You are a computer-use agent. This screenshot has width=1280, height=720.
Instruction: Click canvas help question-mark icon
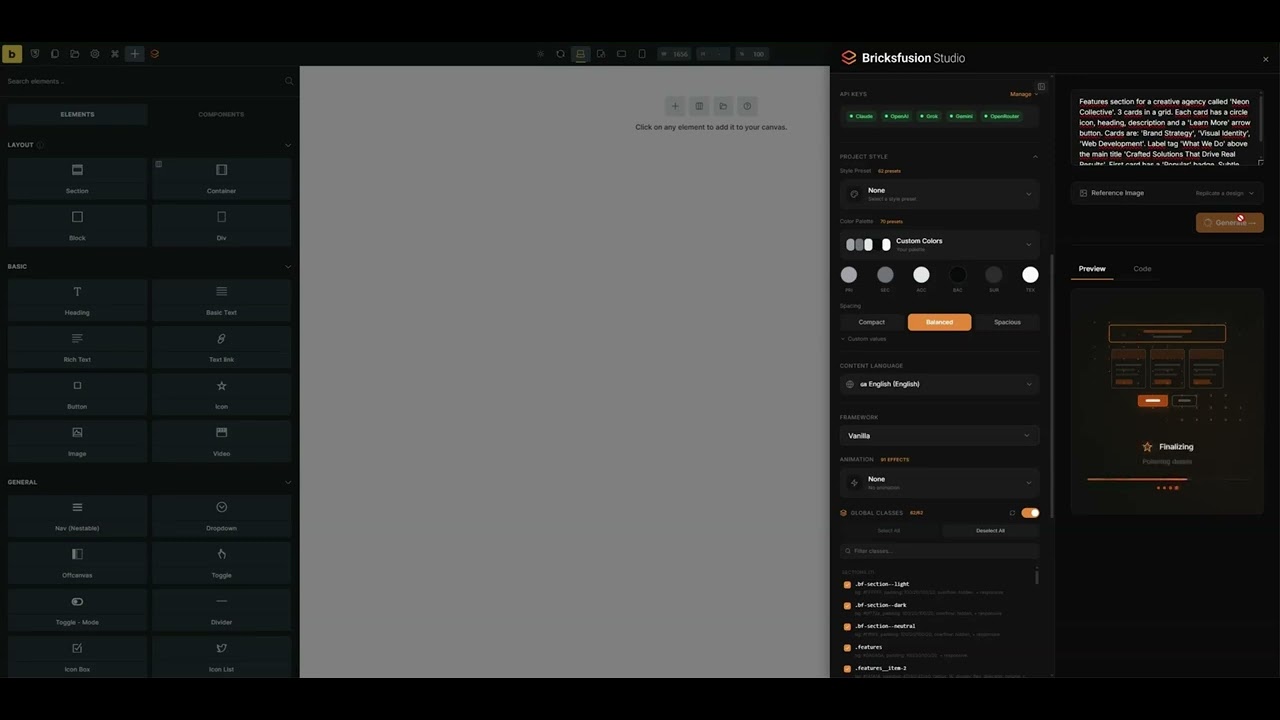click(747, 106)
